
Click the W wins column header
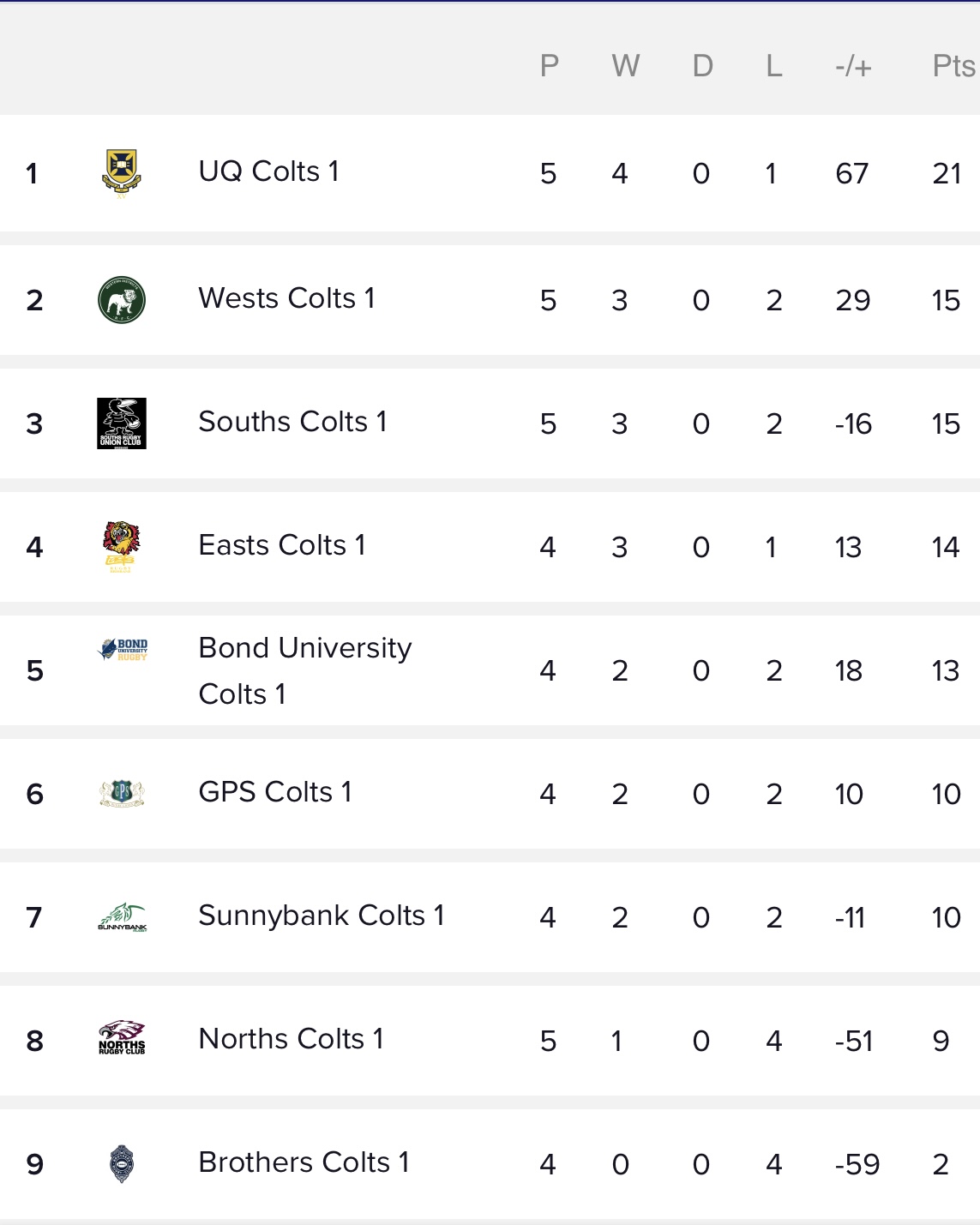[625, 66]
